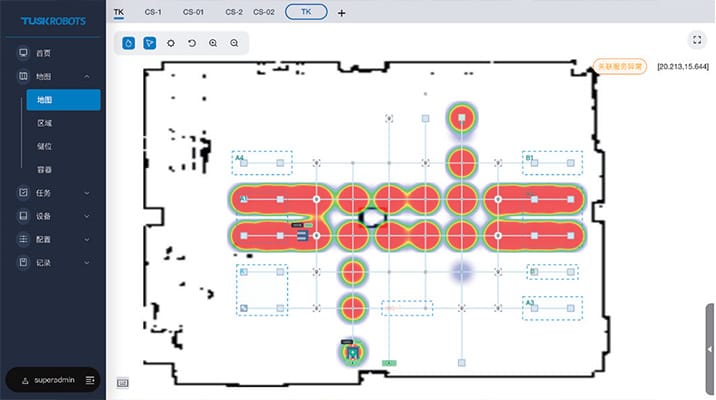
Task: Switch to the CS-2 tab
Action: point(233,12)
